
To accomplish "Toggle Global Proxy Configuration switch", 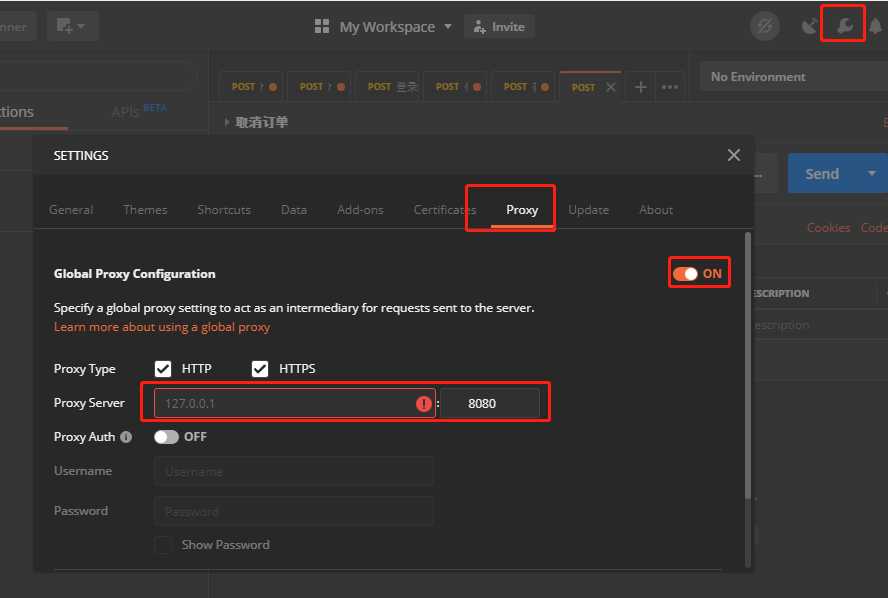I will pos(685,274).
